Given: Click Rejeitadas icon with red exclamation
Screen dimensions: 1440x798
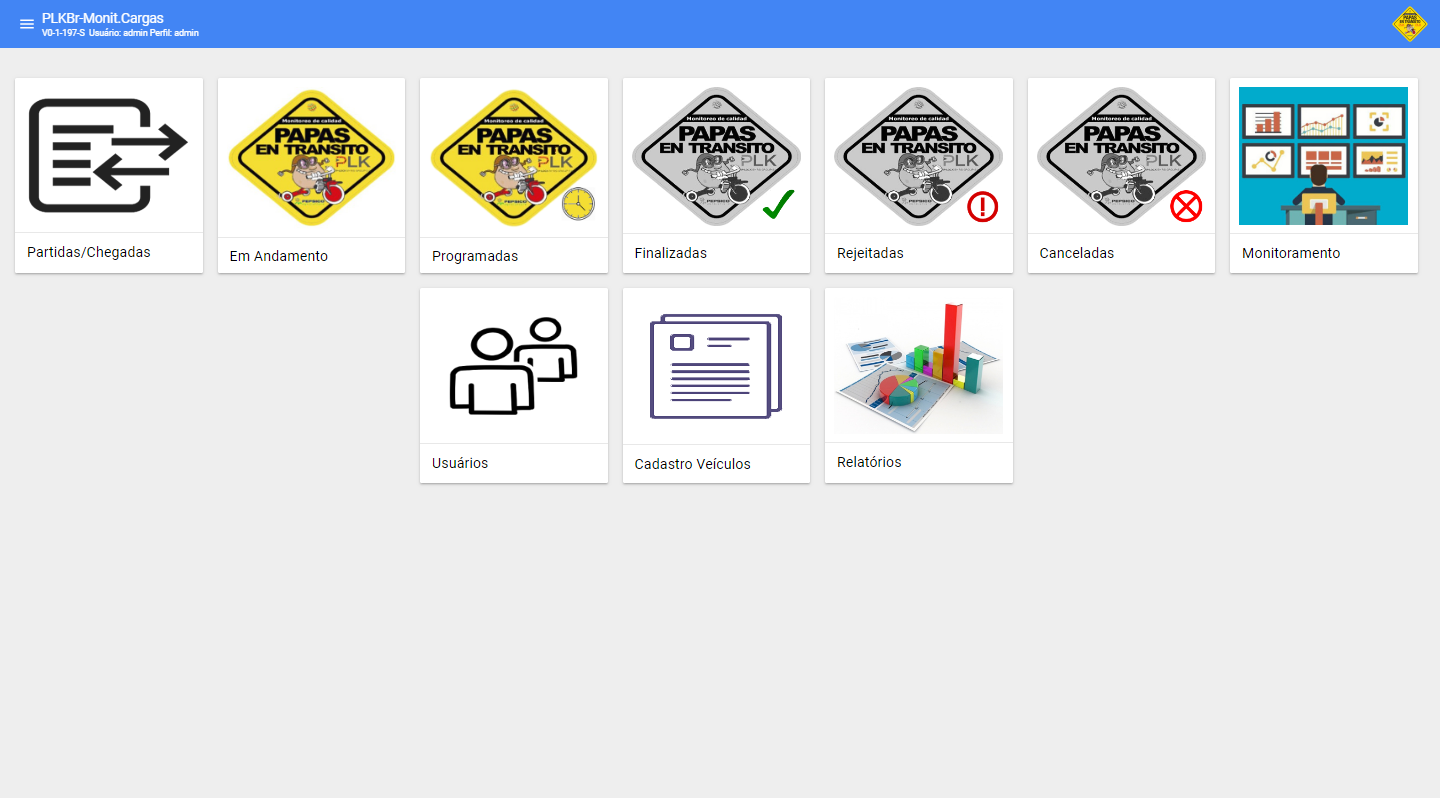Looking at the screenshot, I should pyautogui.click(x=918, y=155).
